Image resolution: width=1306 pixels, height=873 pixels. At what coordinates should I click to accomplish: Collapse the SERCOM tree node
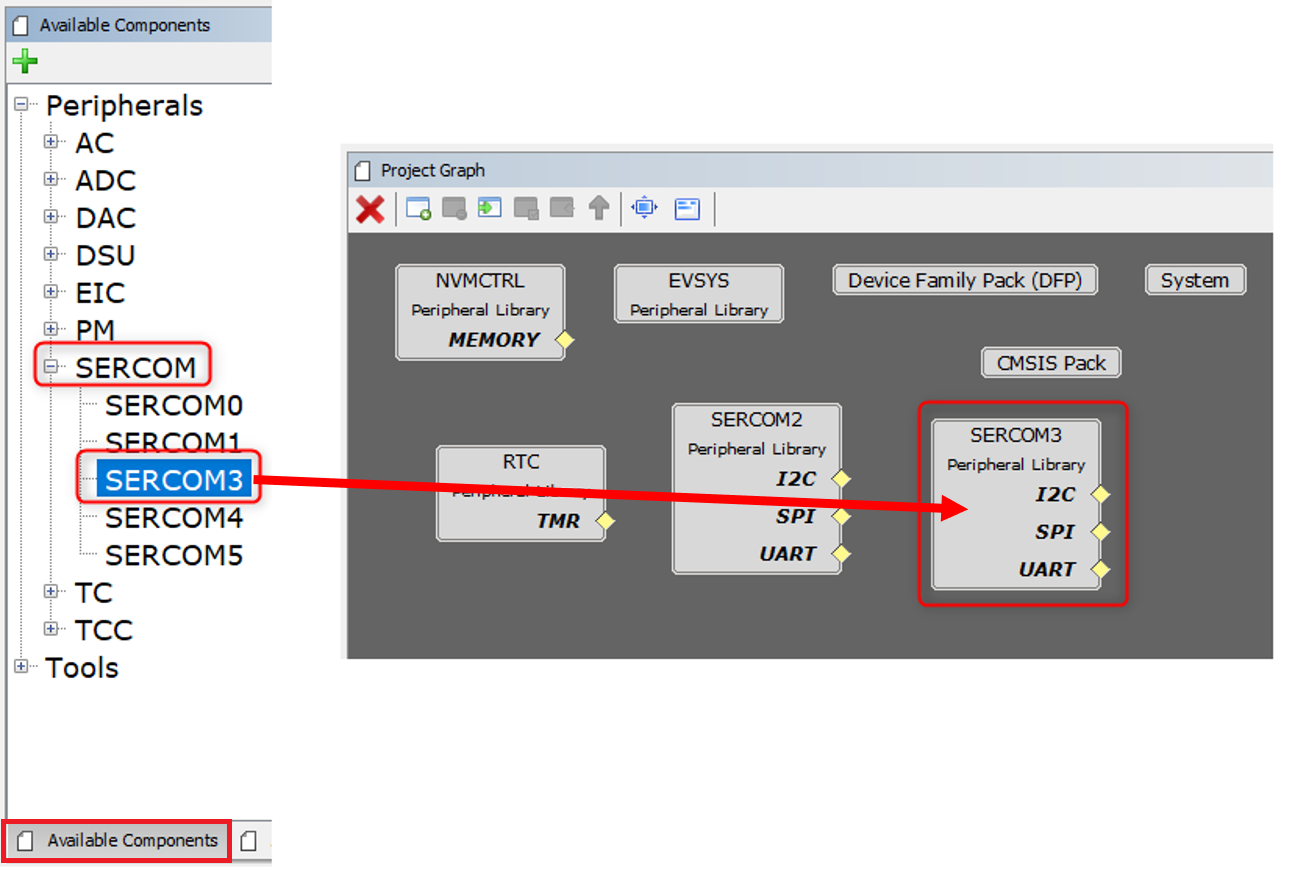click(51, 366)
